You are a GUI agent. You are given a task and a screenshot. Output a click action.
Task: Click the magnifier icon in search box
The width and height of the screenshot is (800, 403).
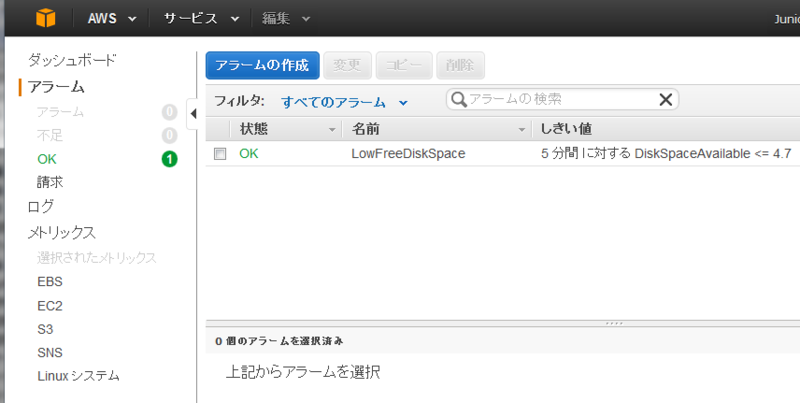[459, 99]
